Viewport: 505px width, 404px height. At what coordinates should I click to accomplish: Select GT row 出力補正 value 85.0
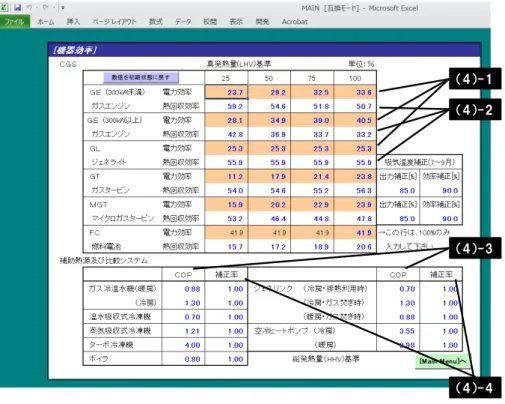click(398, 191)
